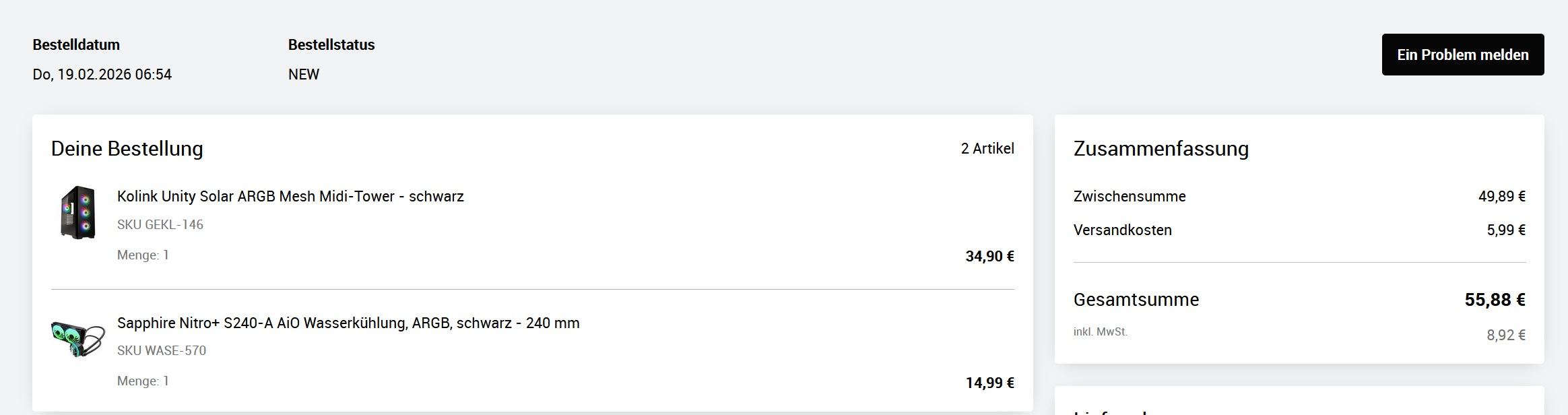Click the 14,99 € item price
Screen dimensions: 1568x415
point(989,383)
